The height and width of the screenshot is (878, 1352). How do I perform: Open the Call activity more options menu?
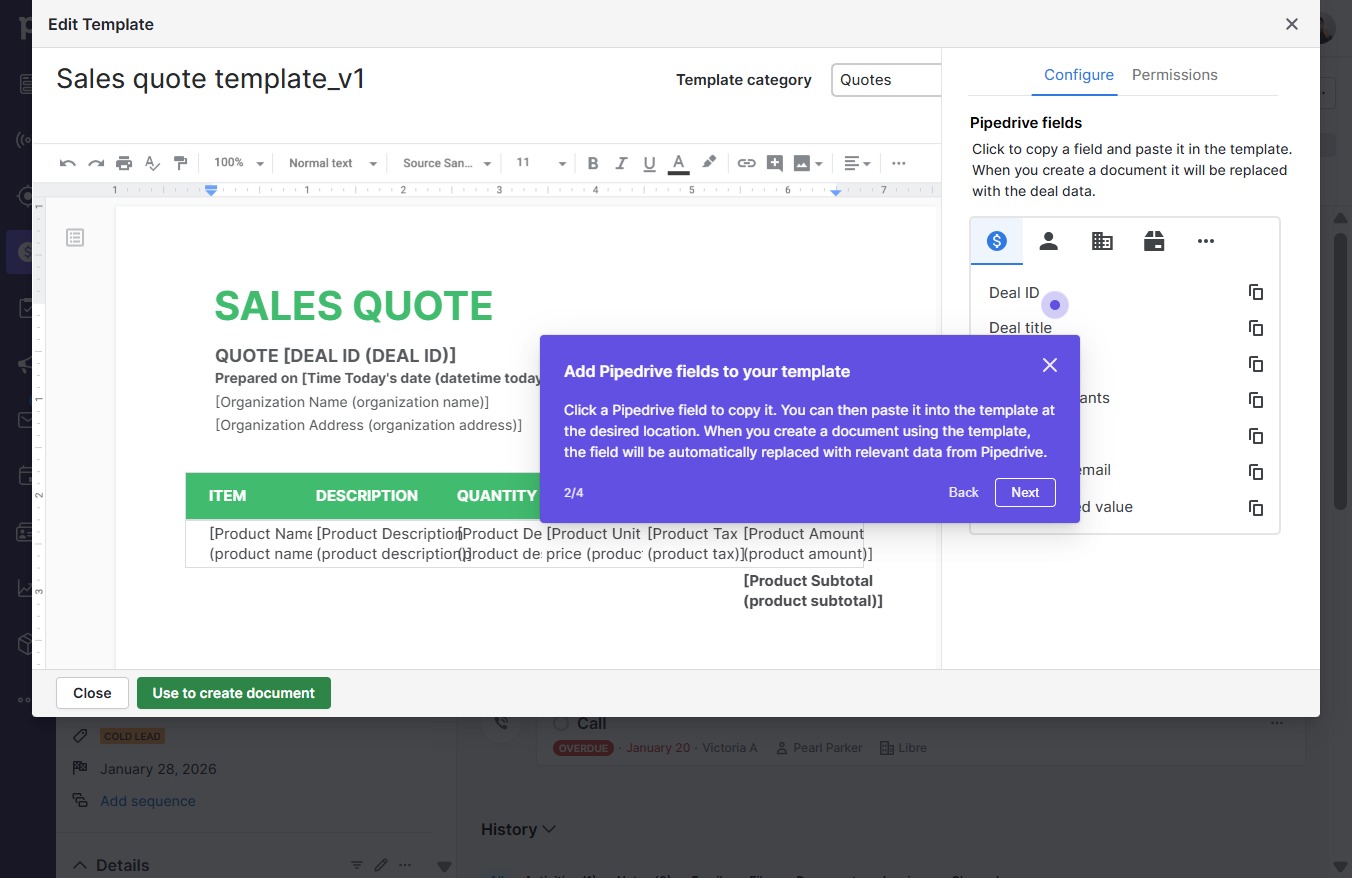click(1277, 723)
